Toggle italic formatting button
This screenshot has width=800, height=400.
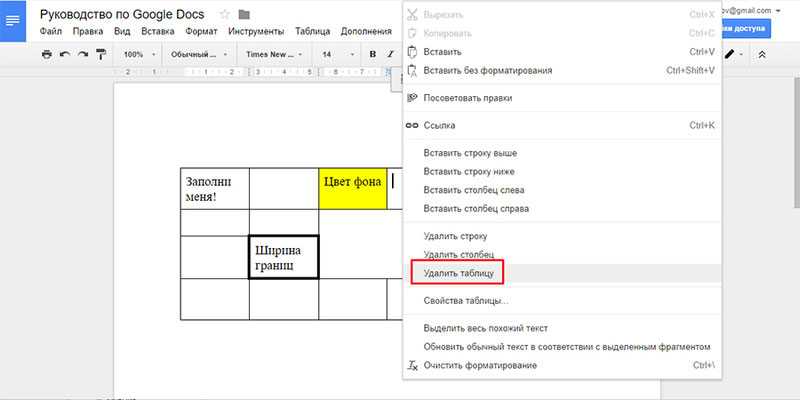click(390, 54)
